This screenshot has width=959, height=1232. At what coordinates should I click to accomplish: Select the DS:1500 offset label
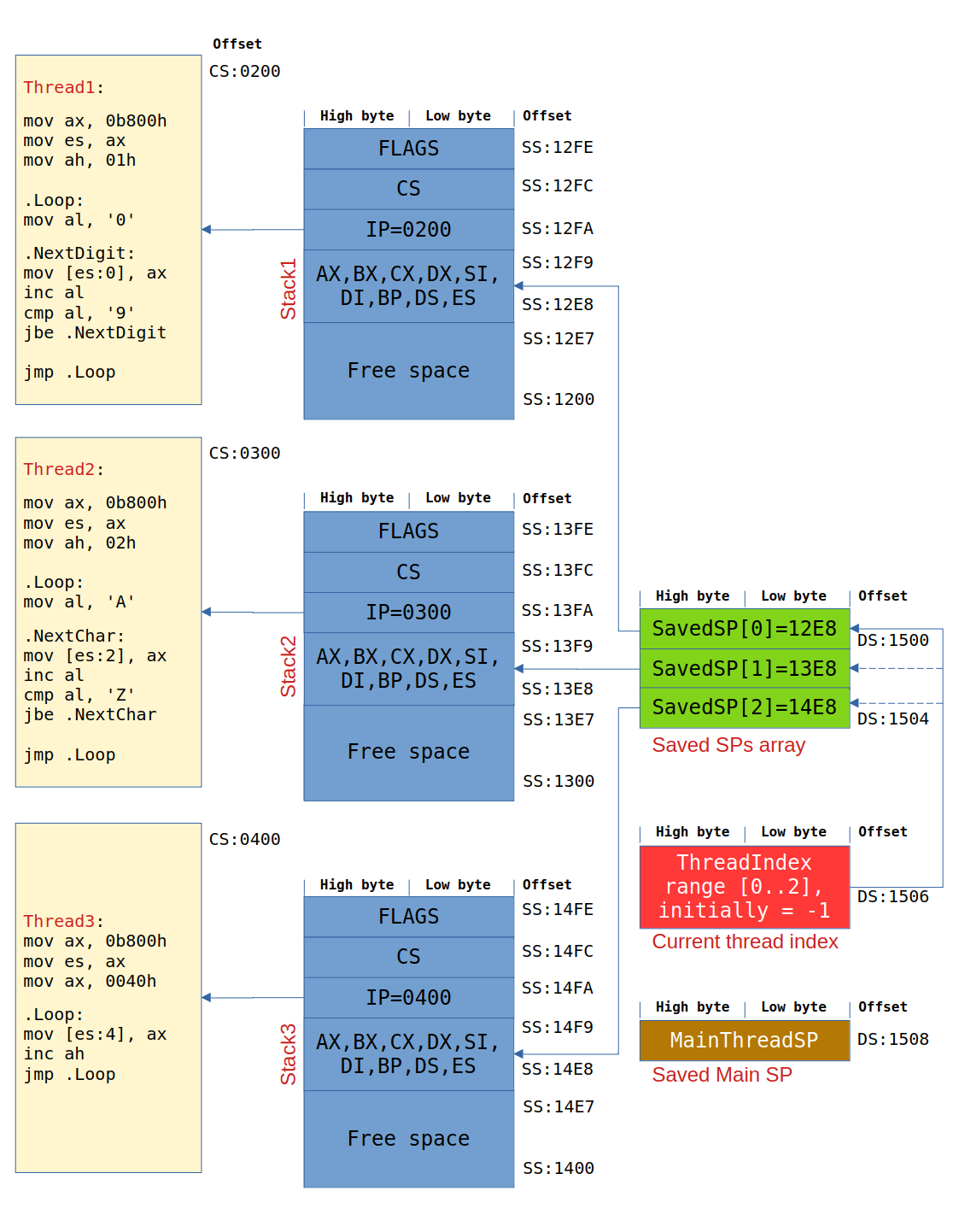[x=893, y=641]
